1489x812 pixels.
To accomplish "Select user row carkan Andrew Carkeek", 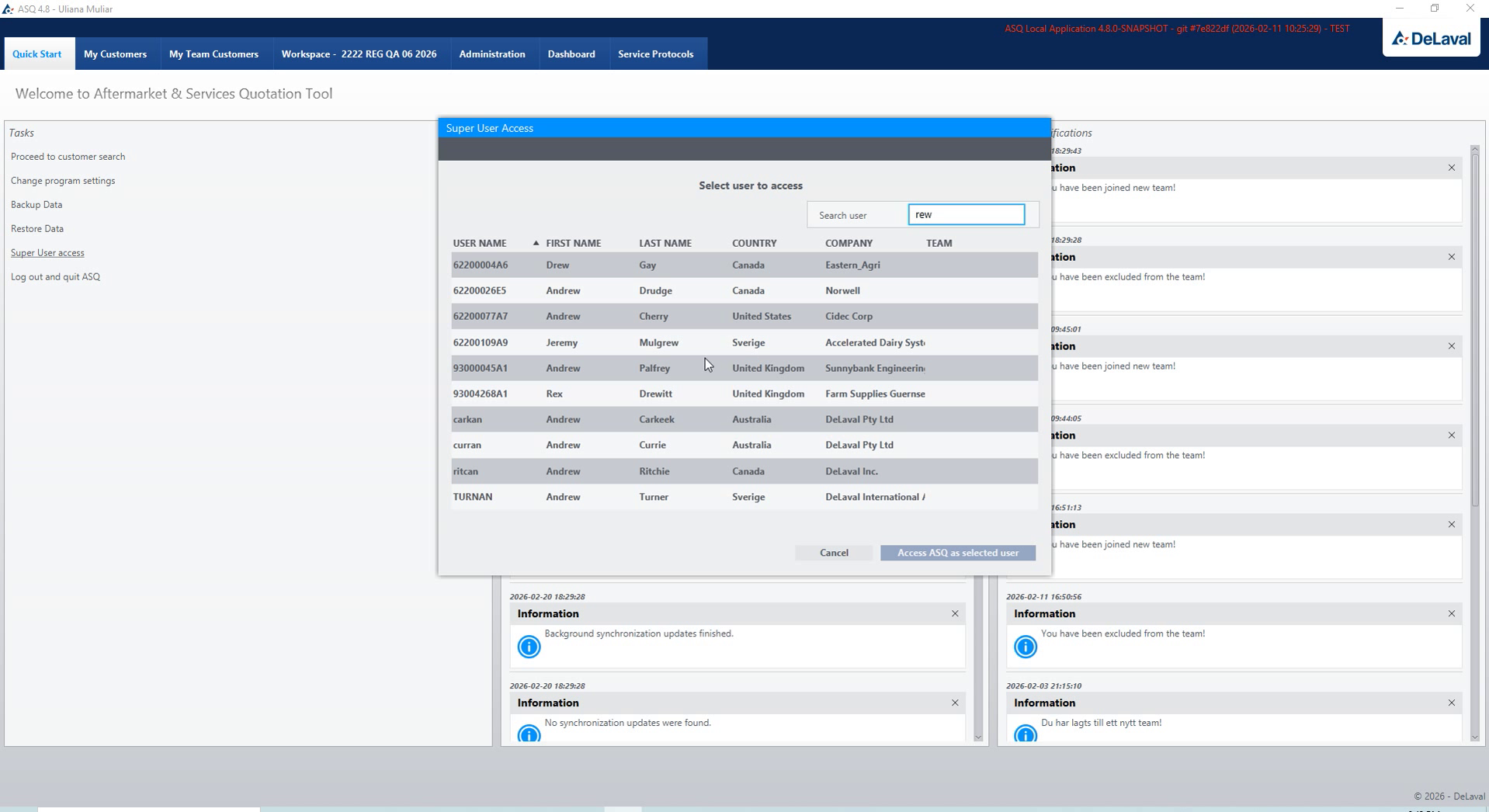I will click(744, 419).
